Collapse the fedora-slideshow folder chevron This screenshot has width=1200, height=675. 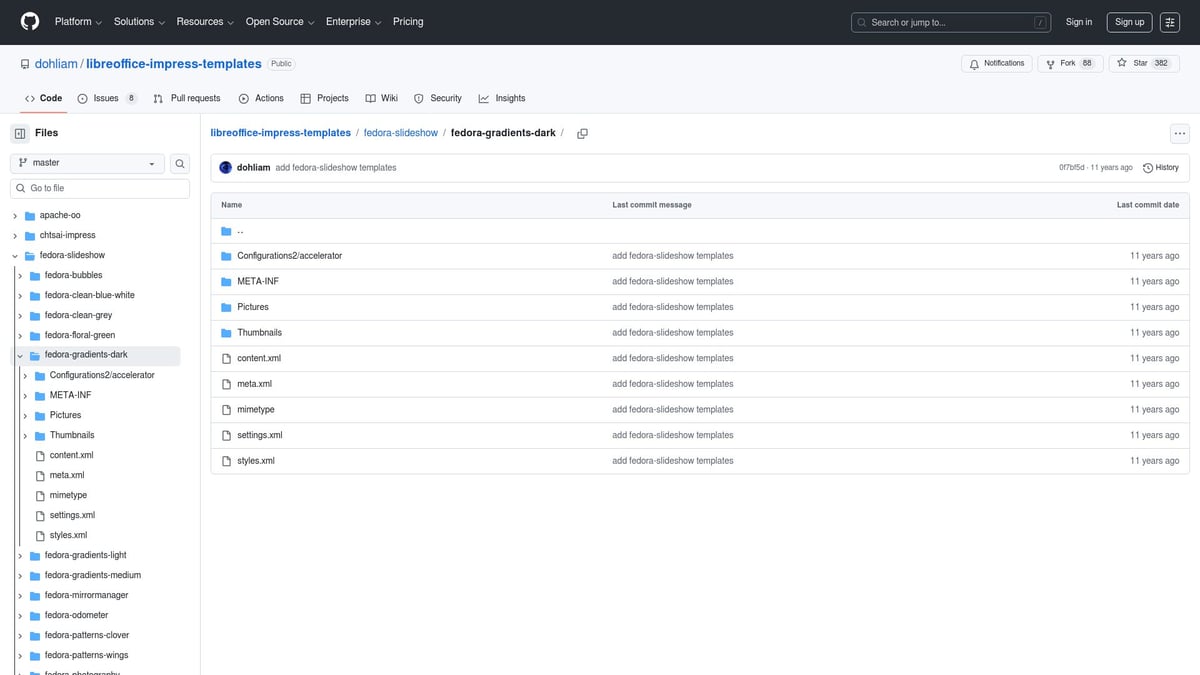(x=15, y=256)
